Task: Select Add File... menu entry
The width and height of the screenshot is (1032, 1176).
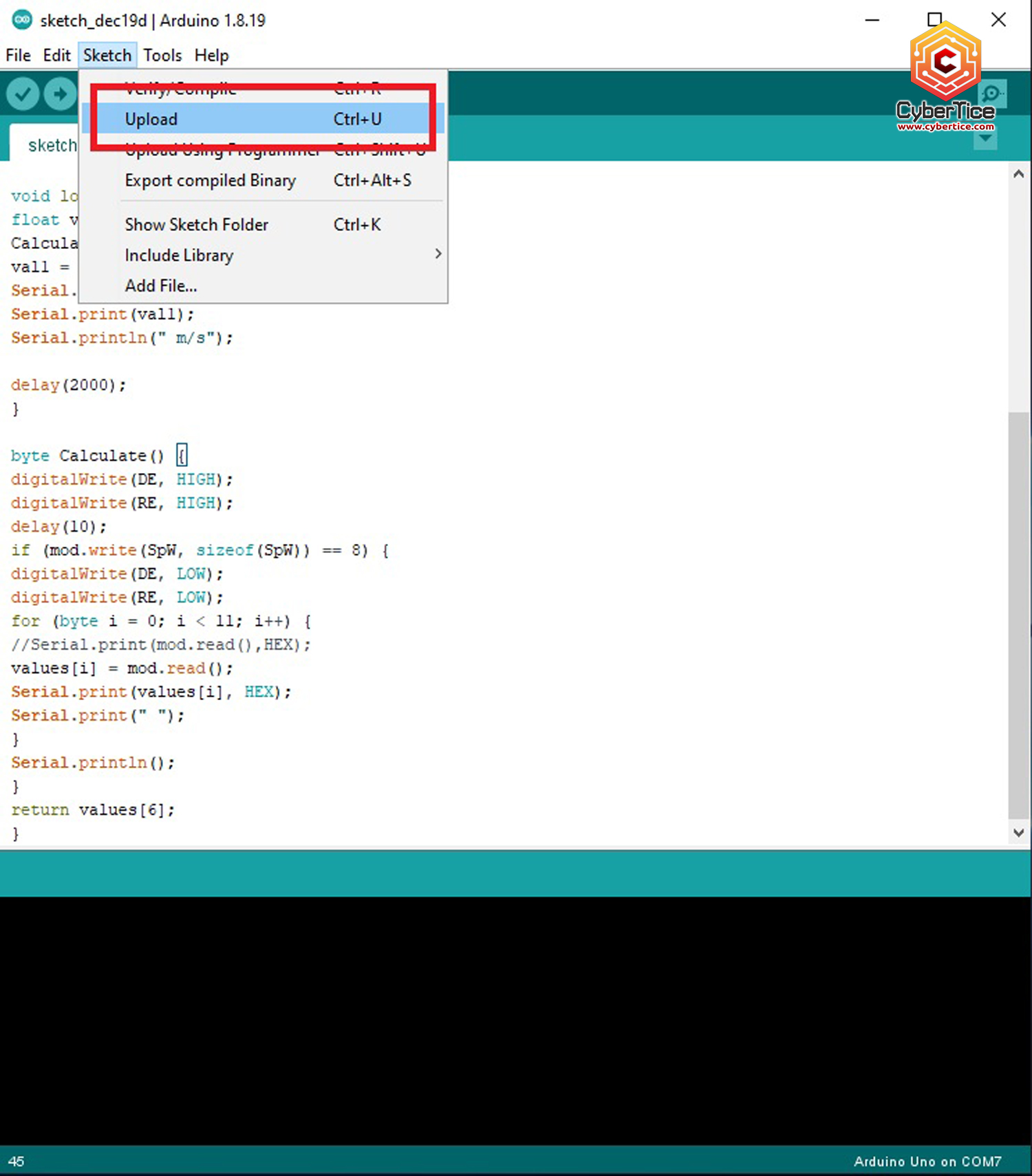Action: [162, 286]
